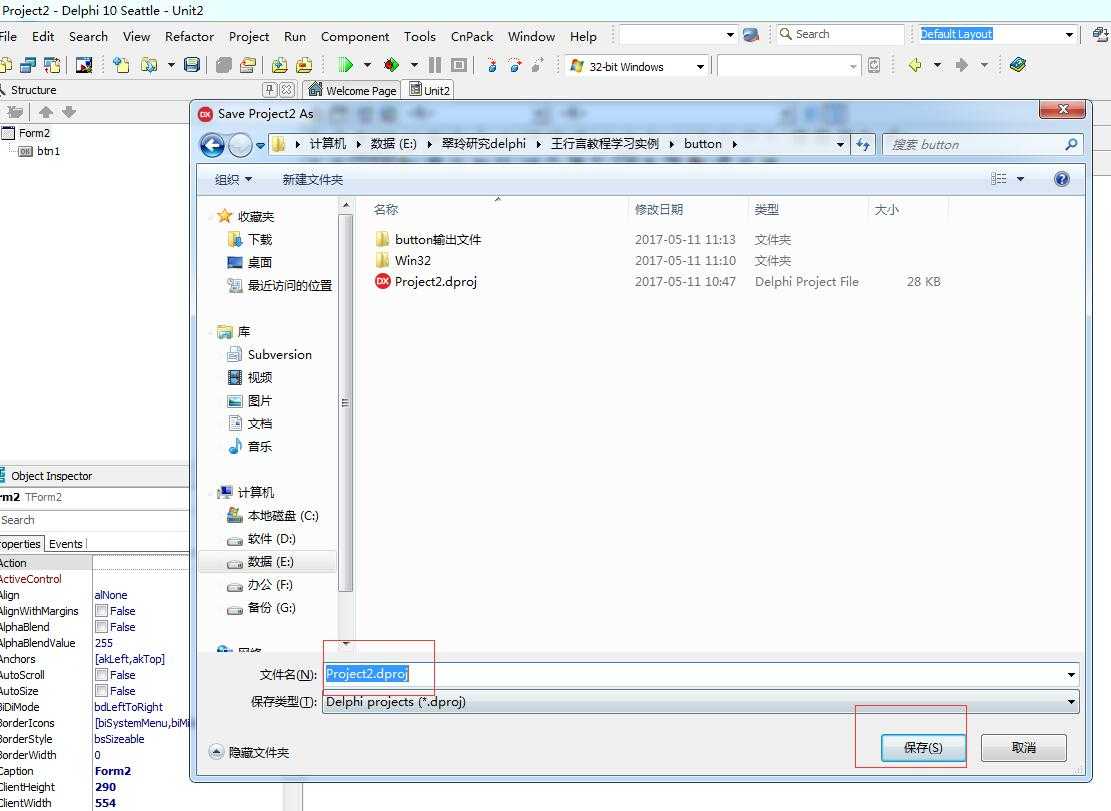Click the Step Over debug icon
This screenshot has width=1111, height=811.
(514, 65)
